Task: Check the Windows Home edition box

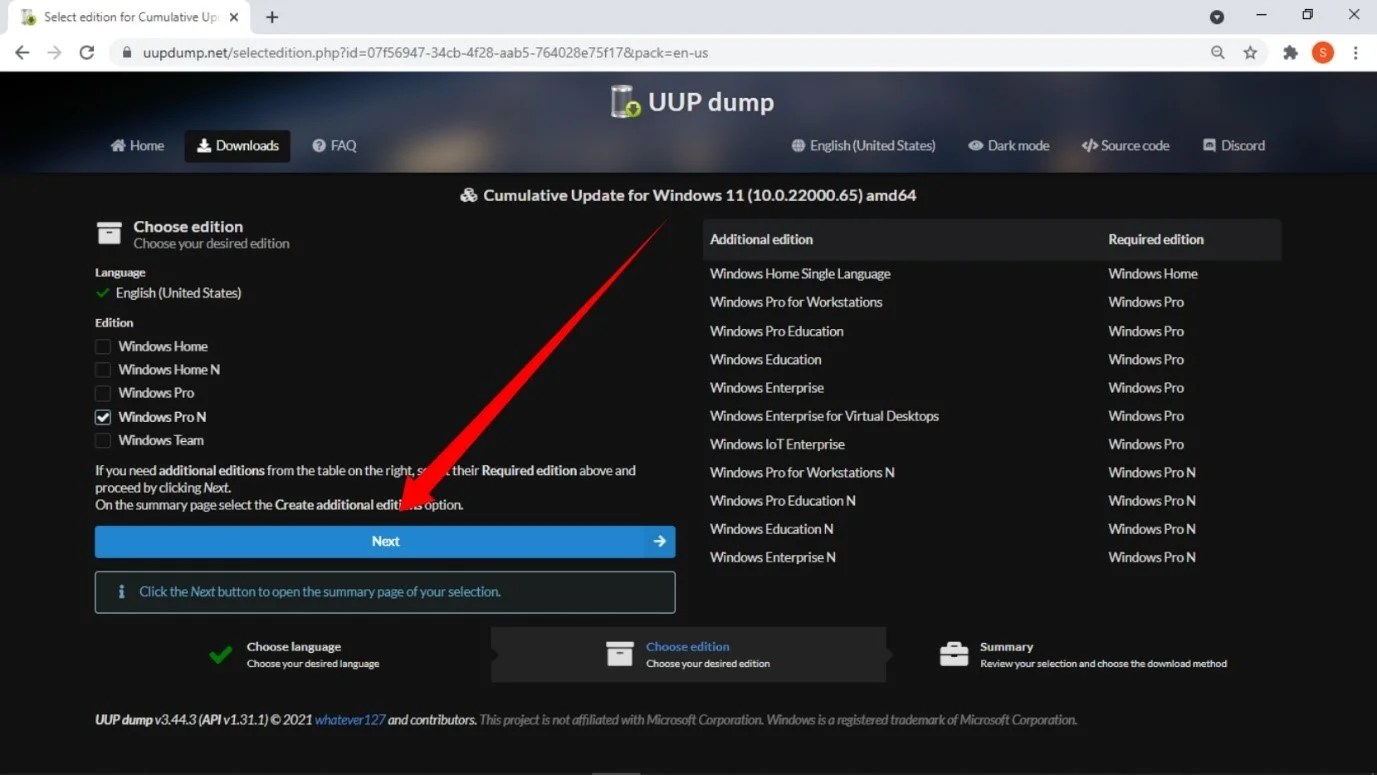Action: click(103, 347)
